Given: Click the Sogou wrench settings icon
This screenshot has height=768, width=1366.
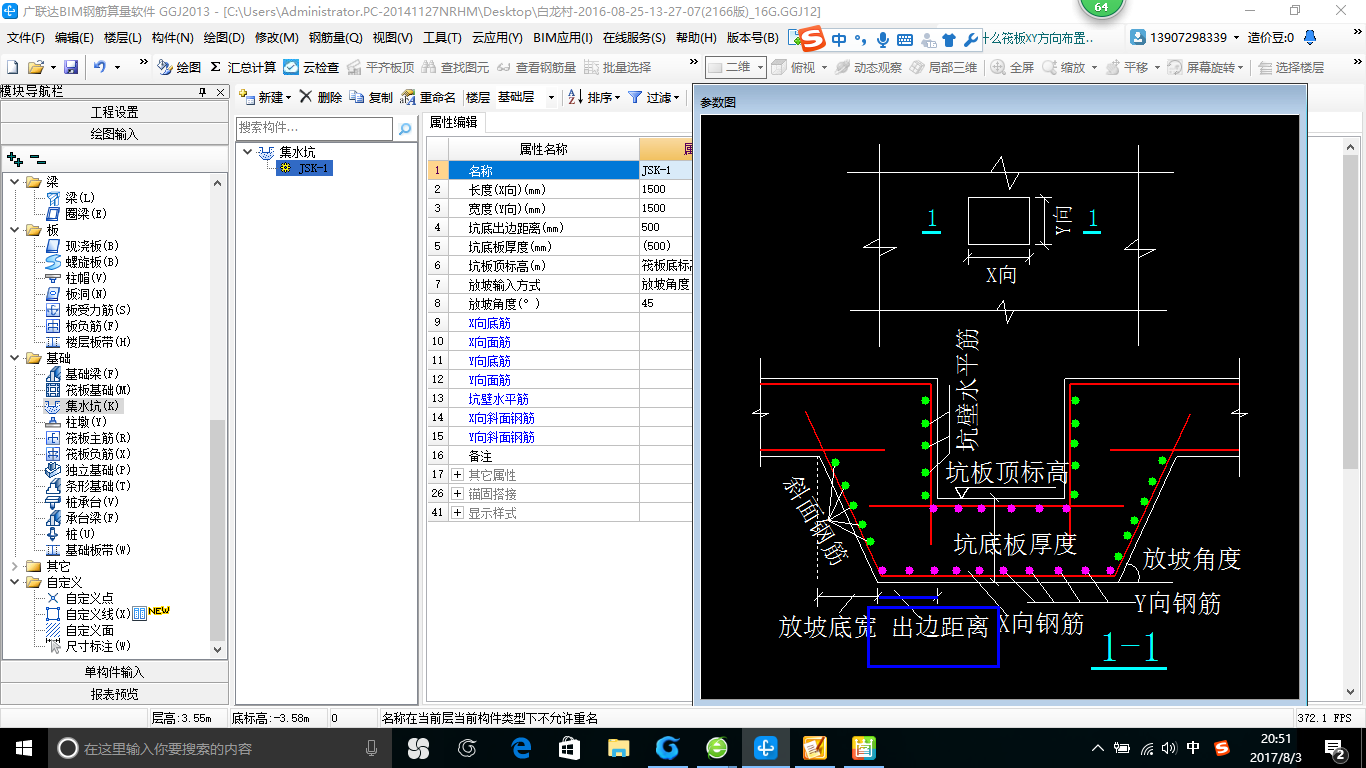Looking at the screenshot, I should click(x=970, y=40).
